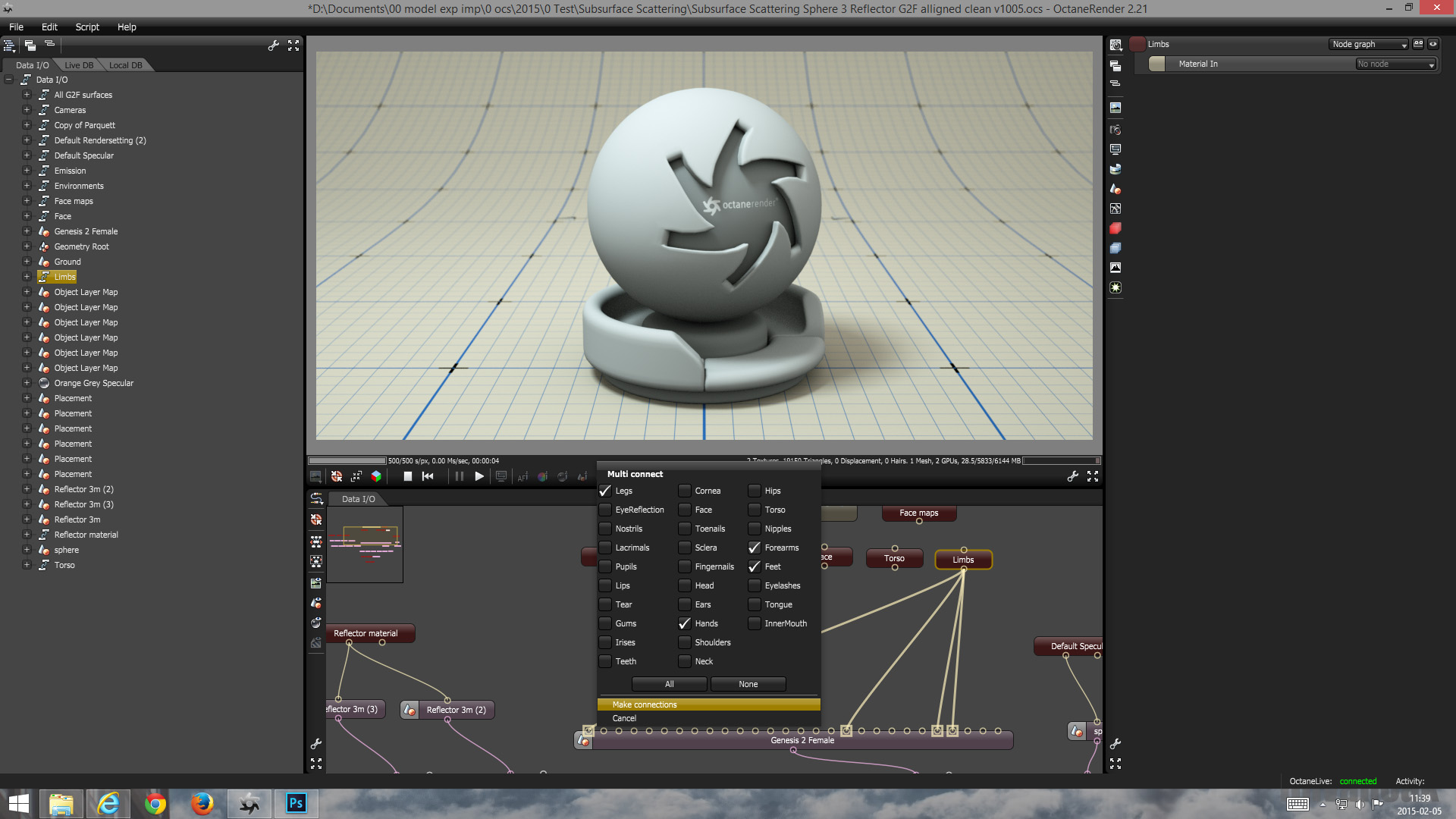Uncheck the Hands checkbox
This screenshot has width=1456, height=819.
pos(684,623)
